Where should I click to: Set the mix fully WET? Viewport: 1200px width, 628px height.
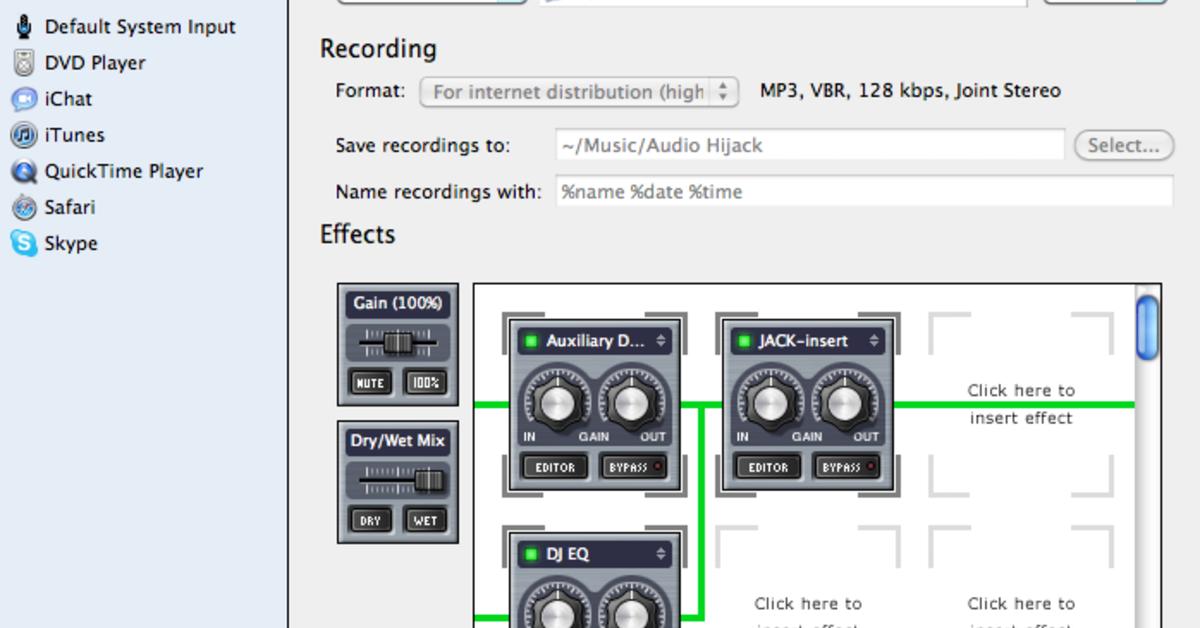coord(425,520)
